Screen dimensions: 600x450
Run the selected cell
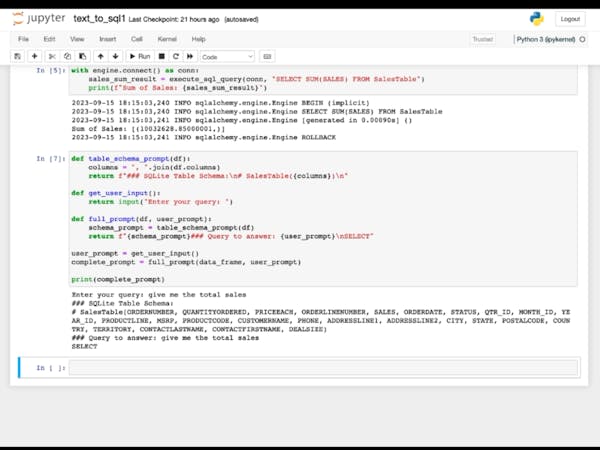point(140,57)
